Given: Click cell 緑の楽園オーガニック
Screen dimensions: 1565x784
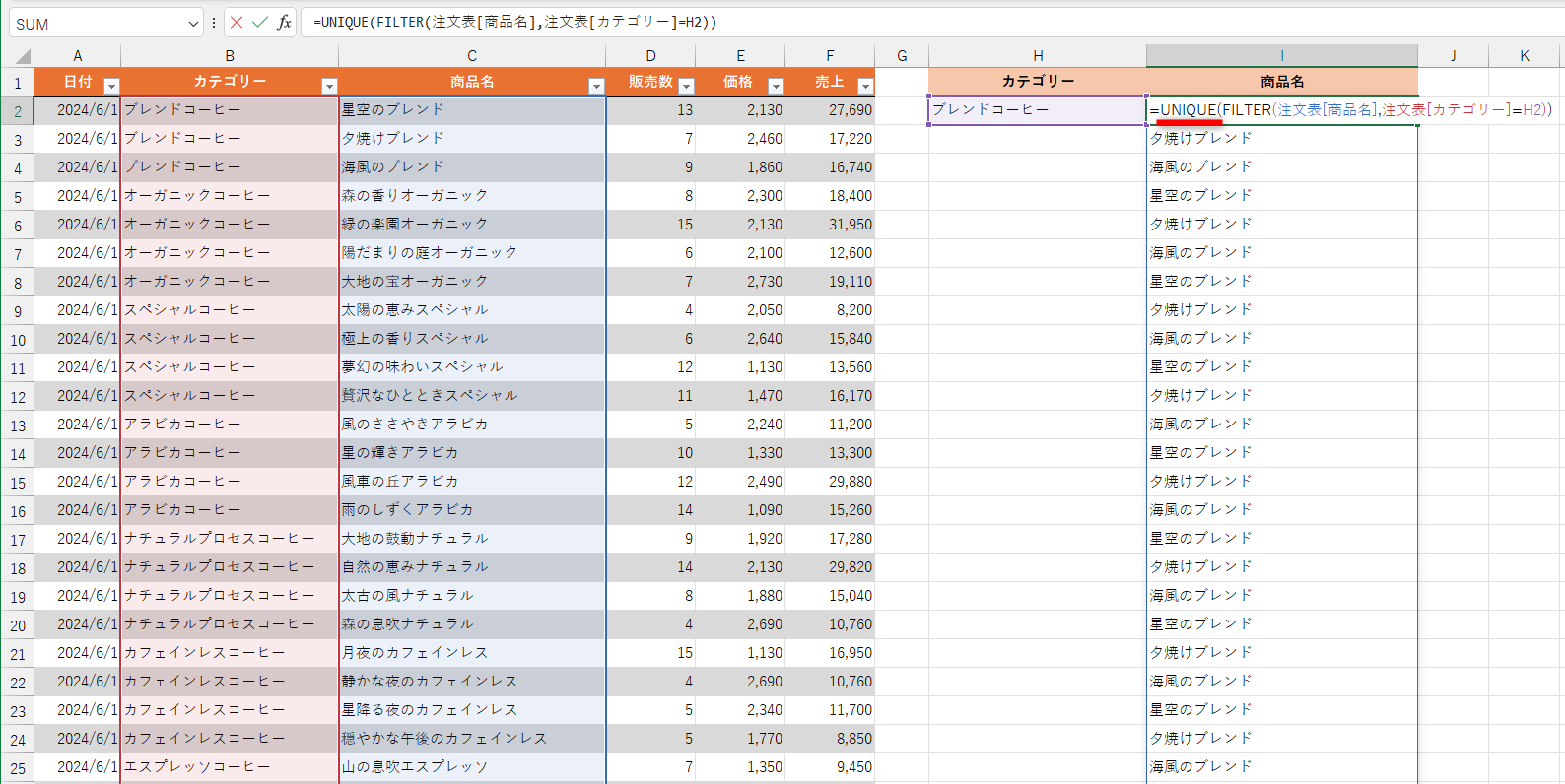Looking at the screenshot, I should click(472, 225).
